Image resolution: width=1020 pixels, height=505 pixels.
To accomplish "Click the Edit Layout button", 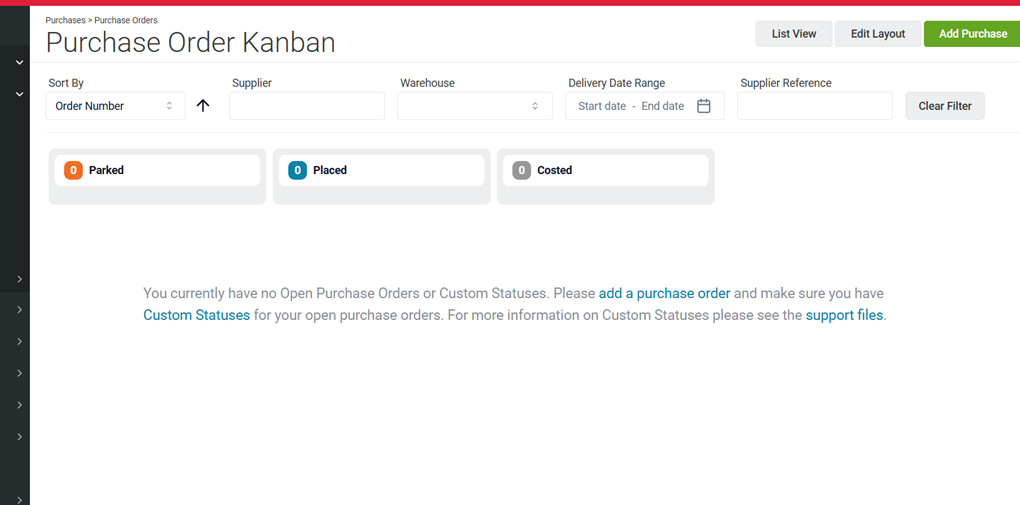I will click(x=878, y=34).
